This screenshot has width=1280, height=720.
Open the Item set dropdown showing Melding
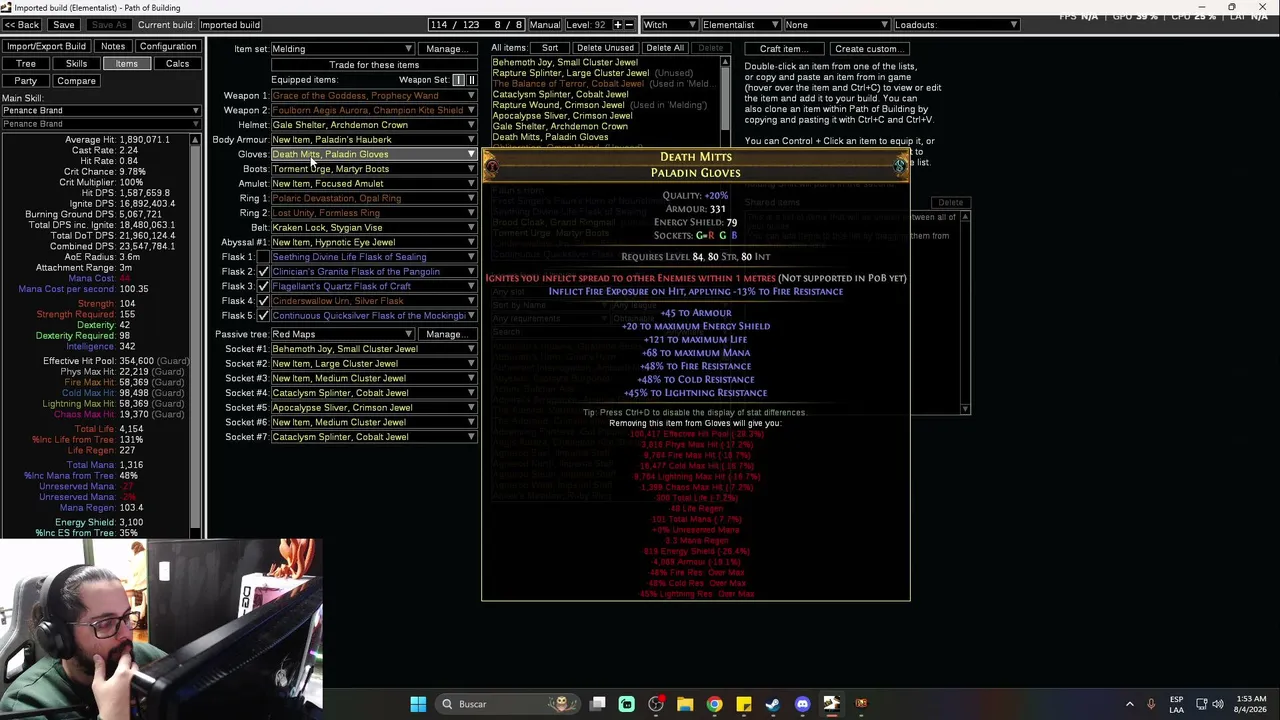click(342, 49)
